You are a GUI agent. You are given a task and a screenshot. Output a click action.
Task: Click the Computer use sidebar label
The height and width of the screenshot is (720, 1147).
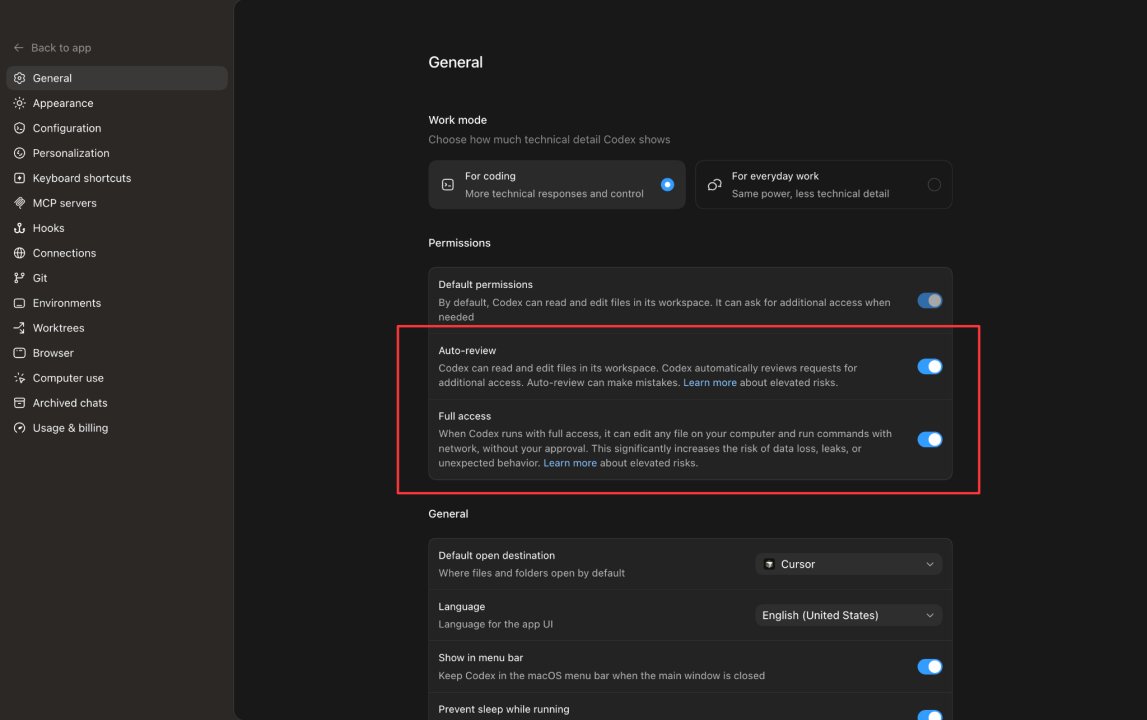pyautogui.click(x=68, y=378)
